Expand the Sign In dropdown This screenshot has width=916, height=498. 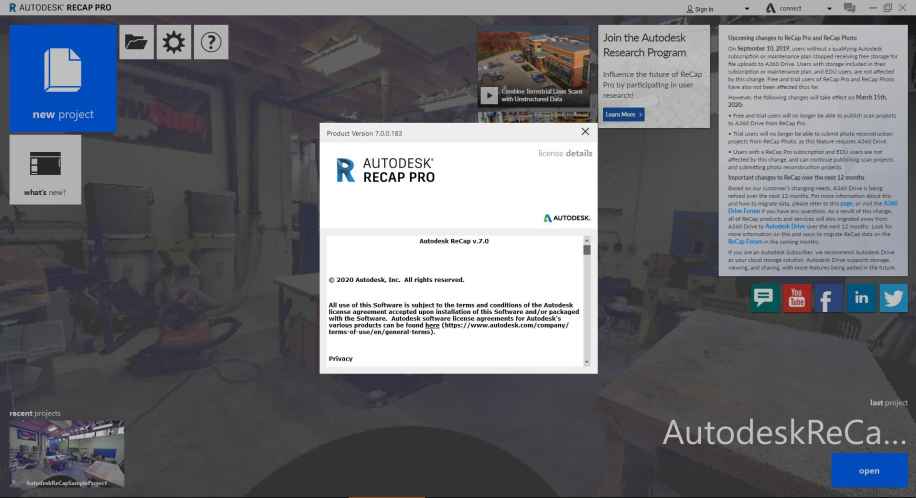[x=746, y=8]
